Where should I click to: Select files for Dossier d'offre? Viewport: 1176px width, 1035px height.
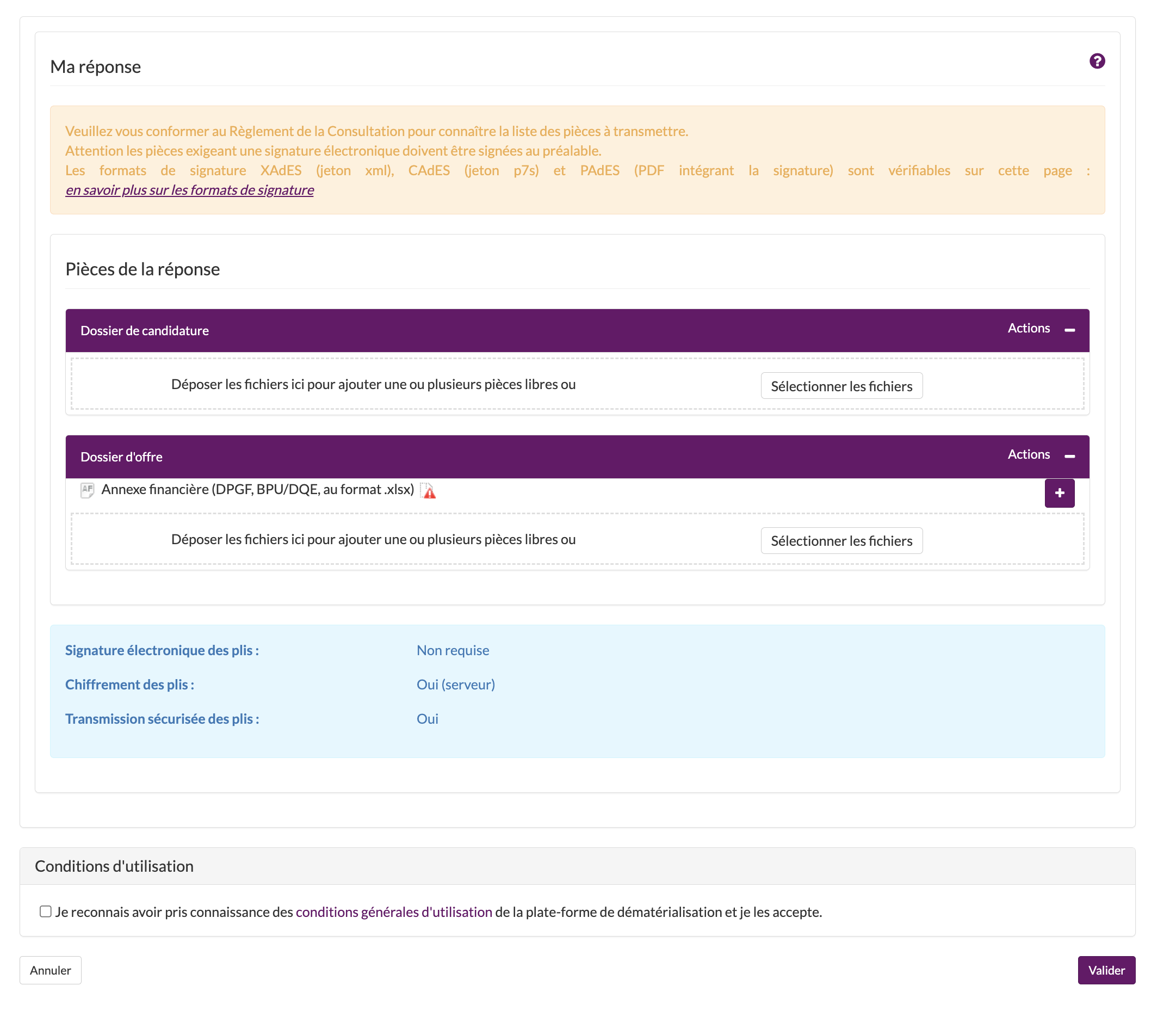click(x=841, y=540)
